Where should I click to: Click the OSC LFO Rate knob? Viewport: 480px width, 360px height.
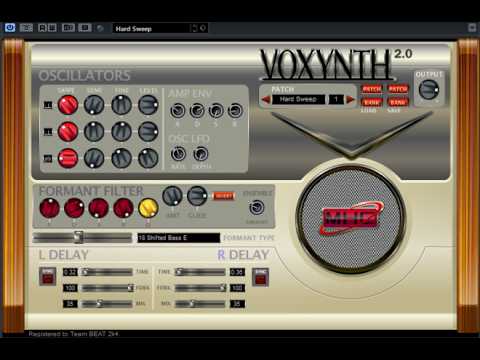(178, 154)
